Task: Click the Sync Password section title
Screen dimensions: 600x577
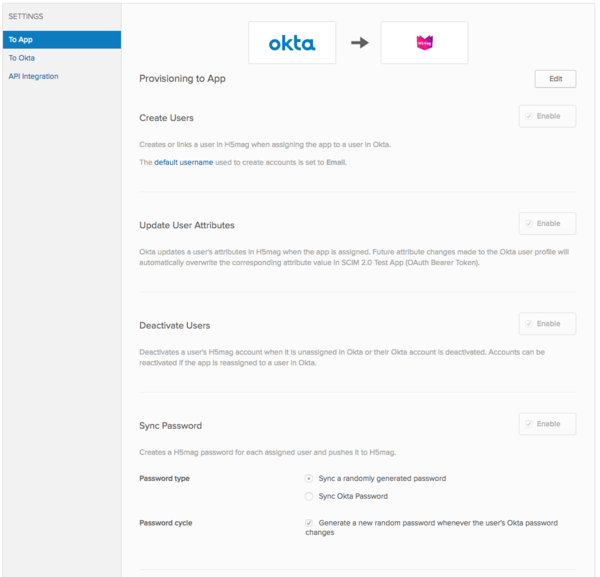Action: tap(170, 426)
